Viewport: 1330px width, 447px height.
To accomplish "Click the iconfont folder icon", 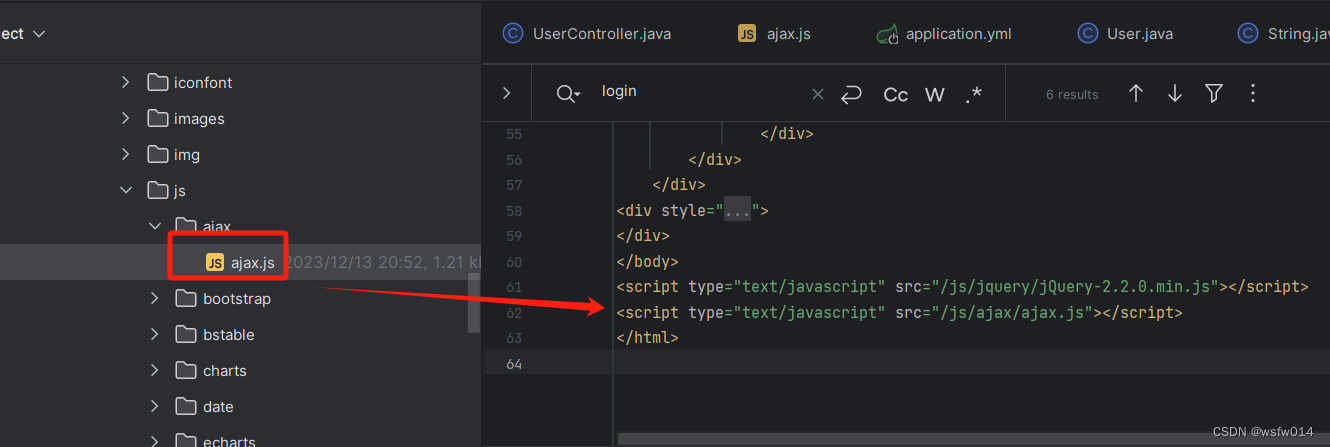I will pos(157,82).
